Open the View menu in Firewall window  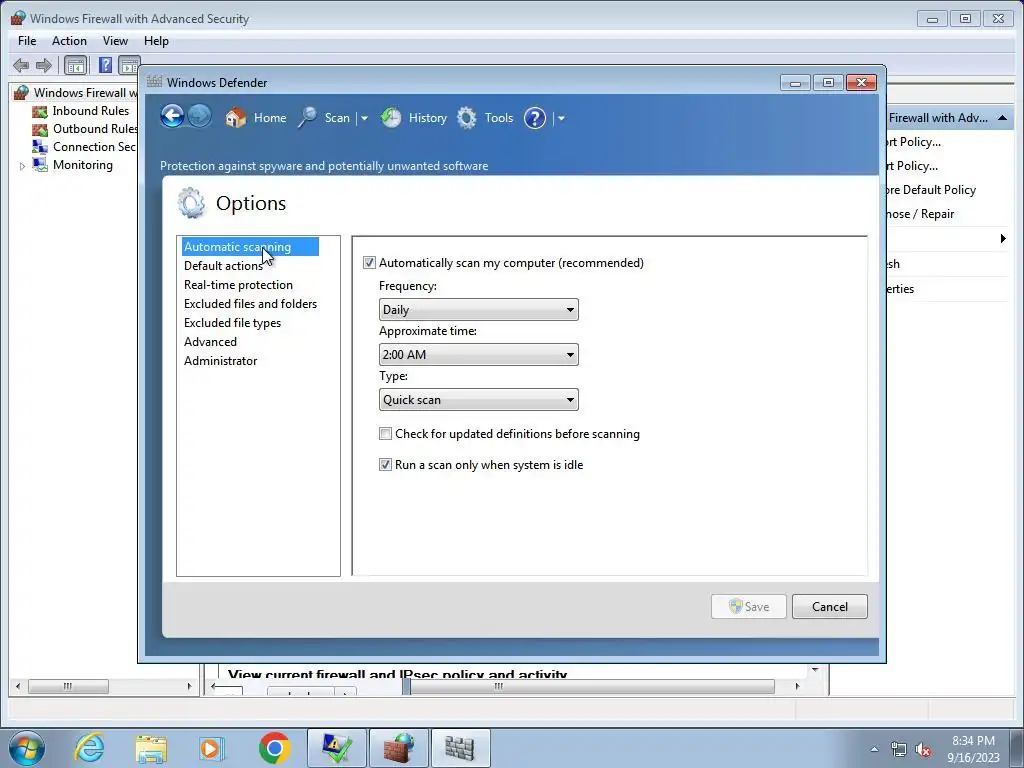[x=115, y=40]
